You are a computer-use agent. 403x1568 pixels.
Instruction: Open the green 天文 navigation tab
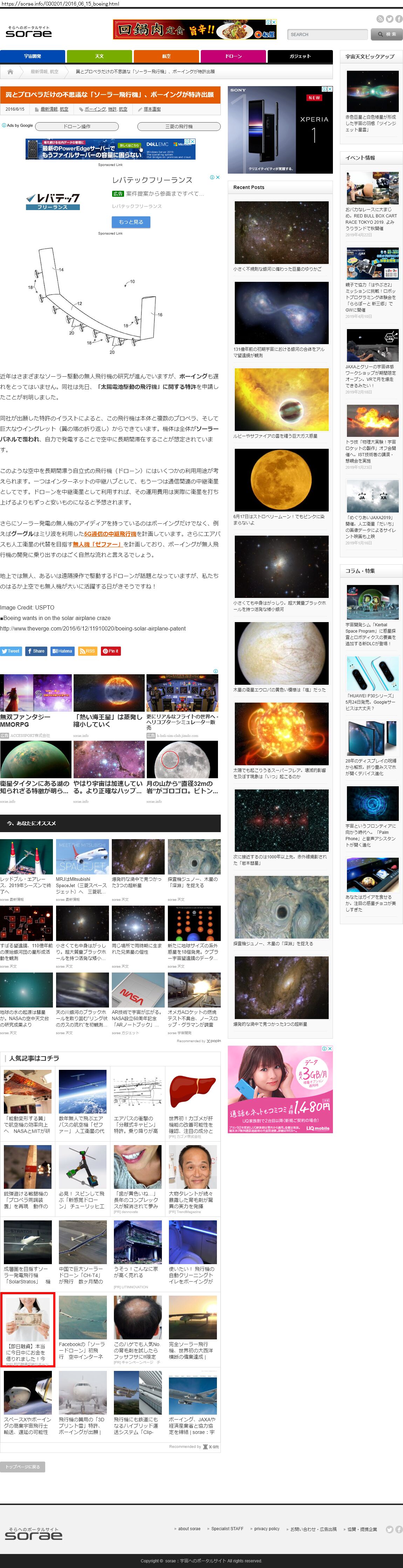point(100,57)
